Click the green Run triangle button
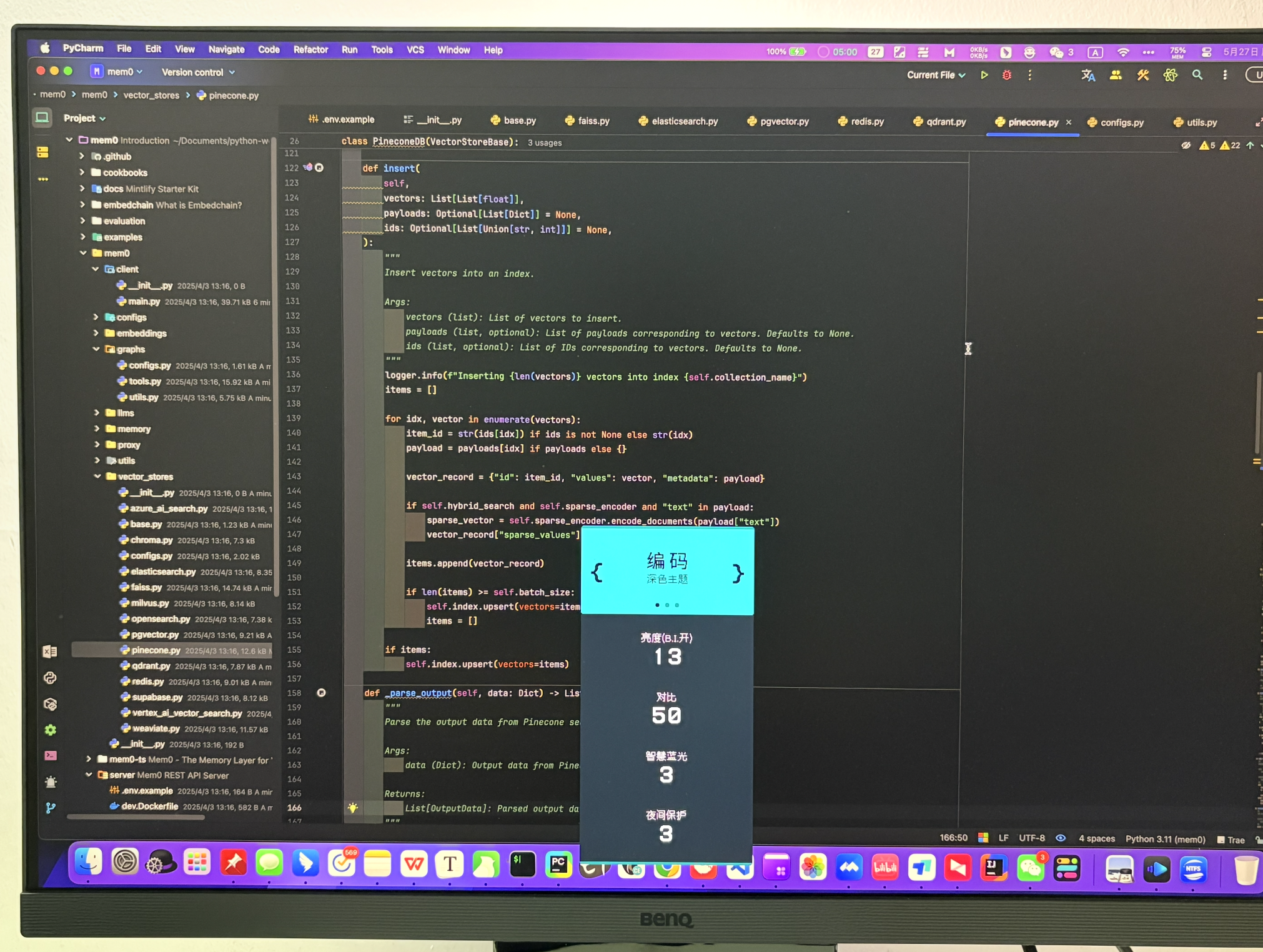 (x=984, y=75)
